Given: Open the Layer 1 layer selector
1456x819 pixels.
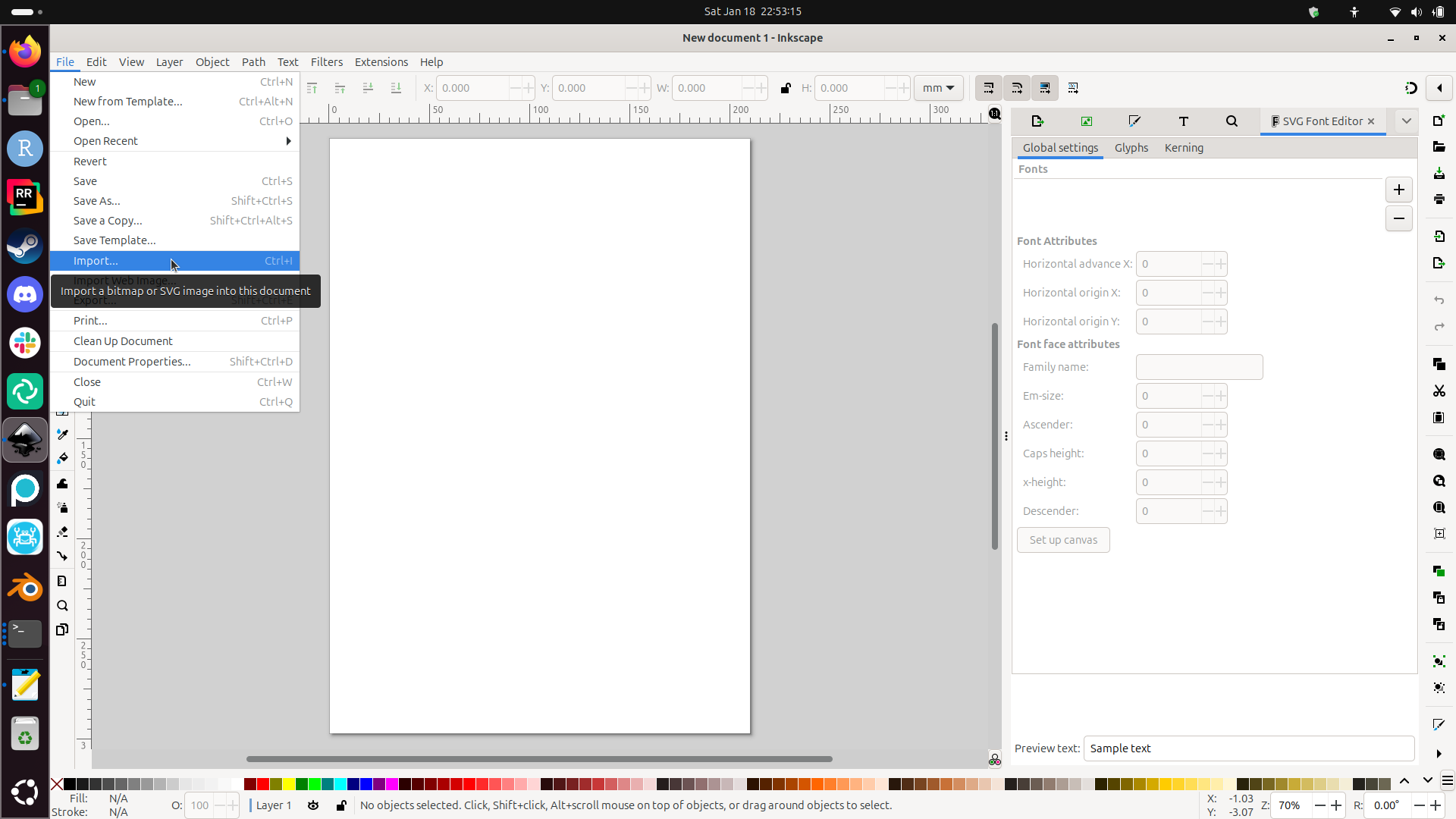Looking at the screenshot, I should (x=274, y=805).
